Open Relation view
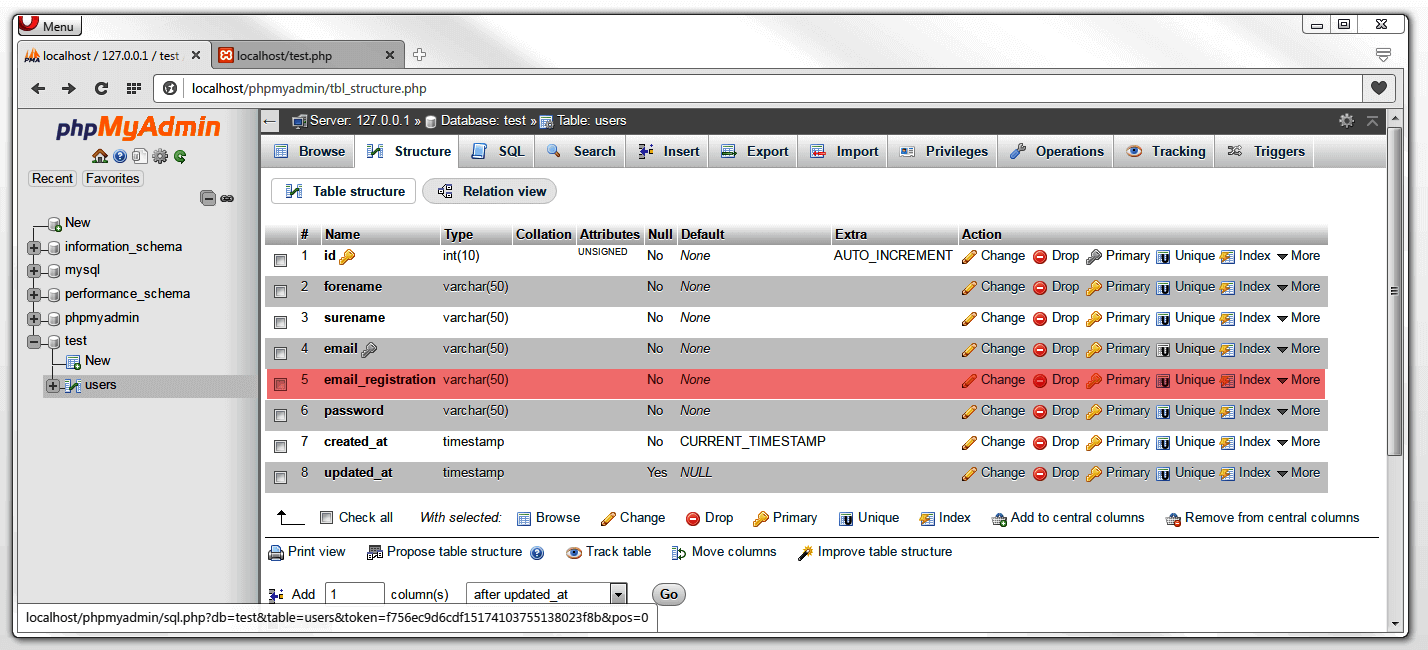This screenshot has width=1428, height=650. (x=489, y=191)
